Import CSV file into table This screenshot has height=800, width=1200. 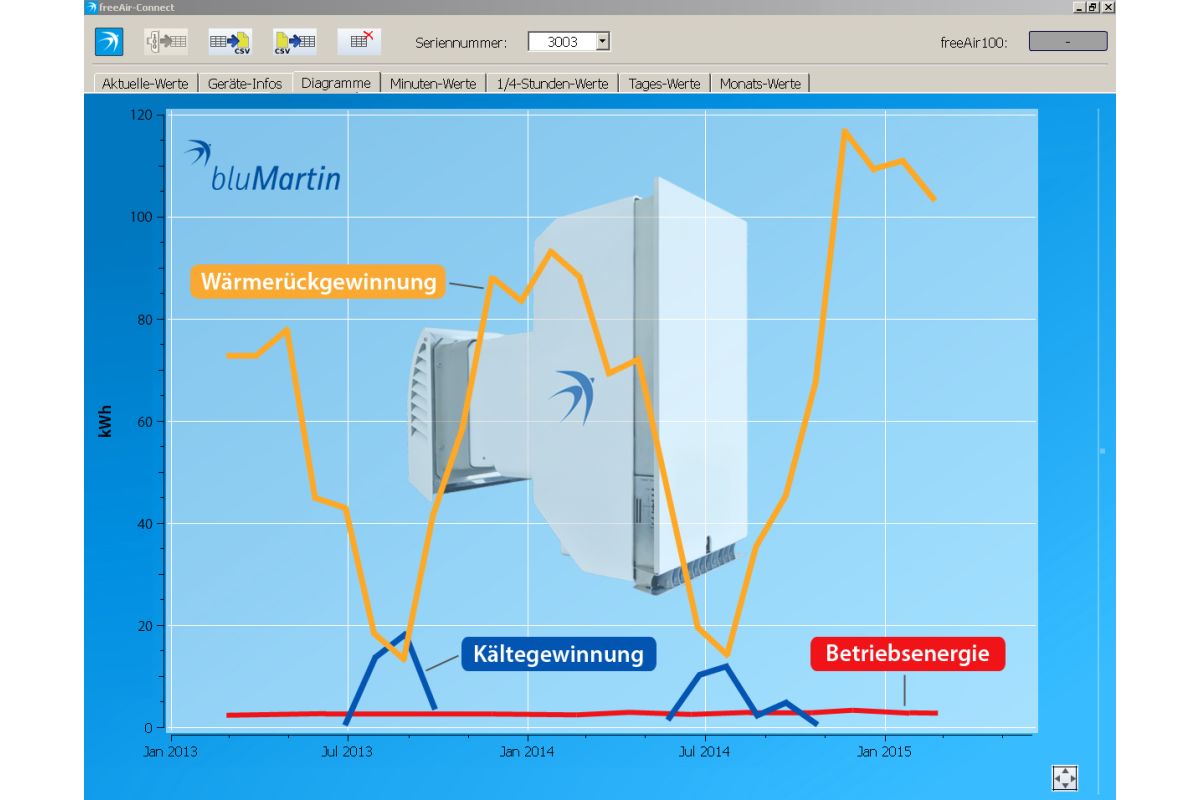[295, 42]
